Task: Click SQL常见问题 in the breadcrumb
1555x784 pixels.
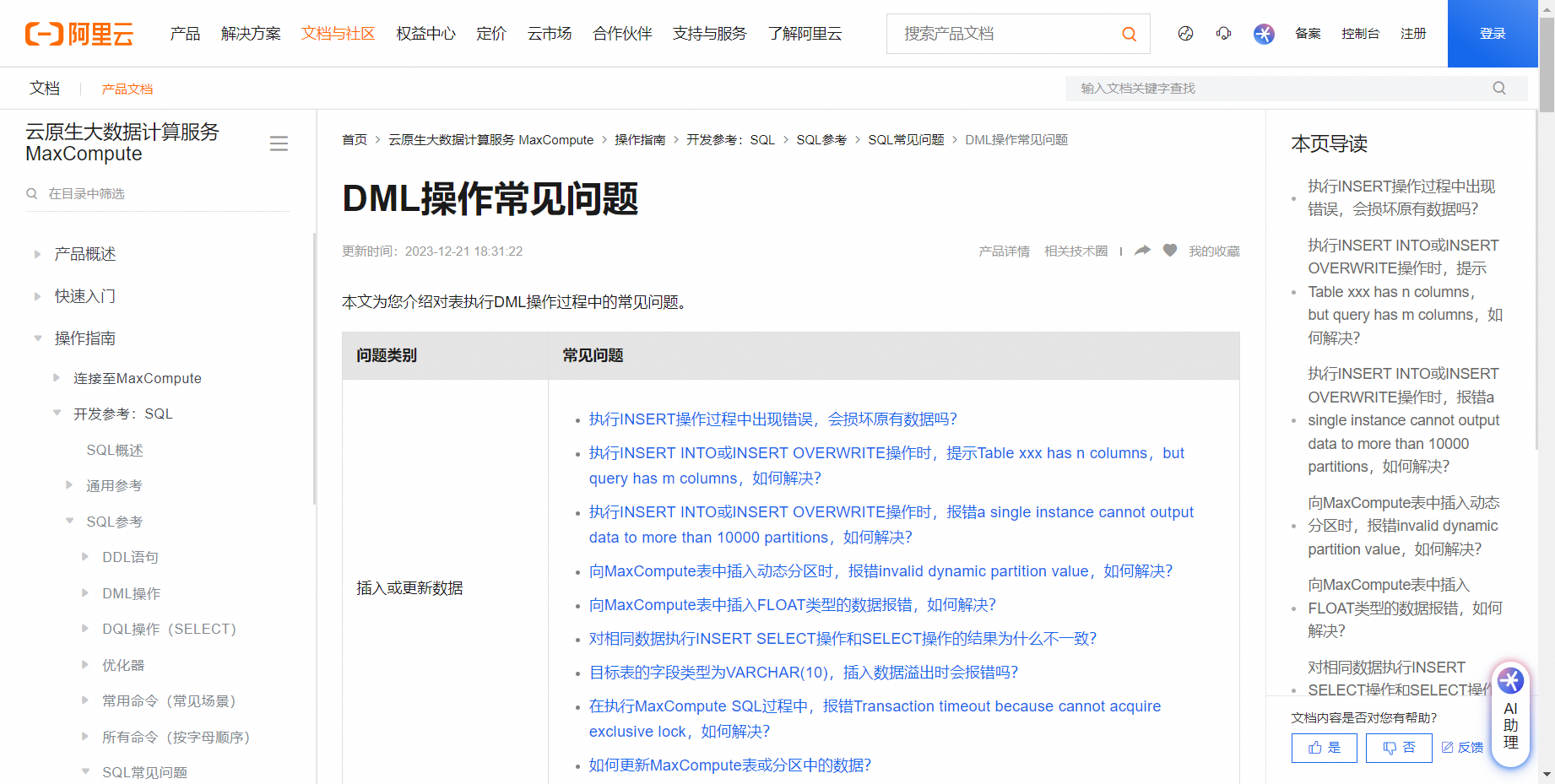Action: point(906,140)
